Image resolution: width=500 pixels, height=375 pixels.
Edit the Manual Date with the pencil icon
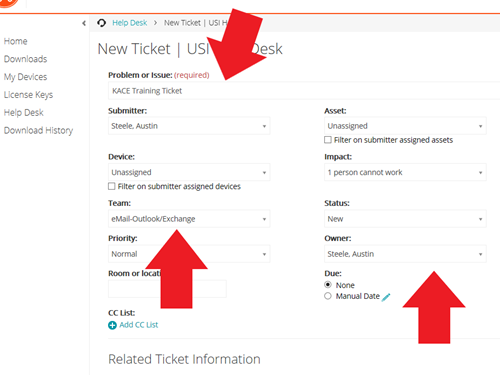[x=386, y=297]
